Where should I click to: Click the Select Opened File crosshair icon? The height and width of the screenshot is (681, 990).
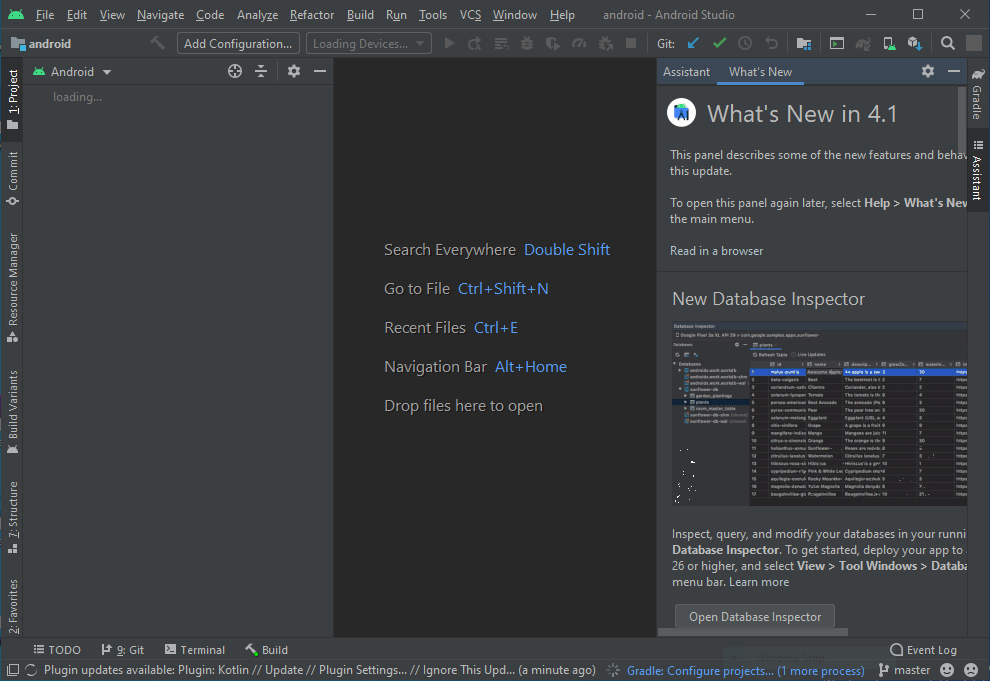click(x=235, y=71)
